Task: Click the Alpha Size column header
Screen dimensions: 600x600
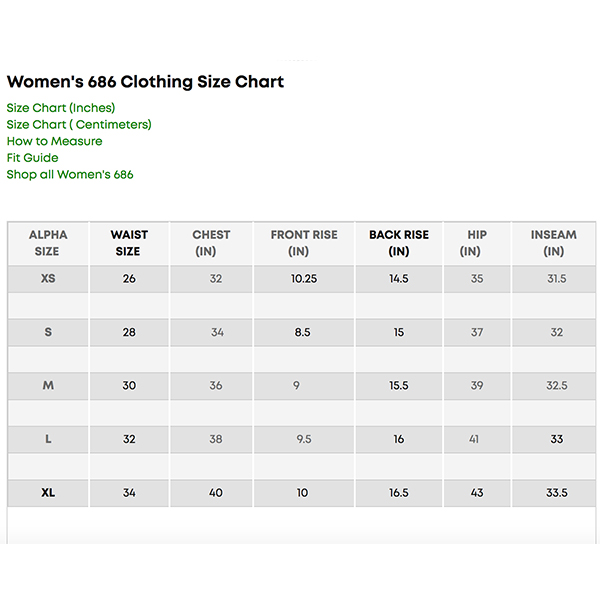Action: pyautogui.click(x=48, y=243)
